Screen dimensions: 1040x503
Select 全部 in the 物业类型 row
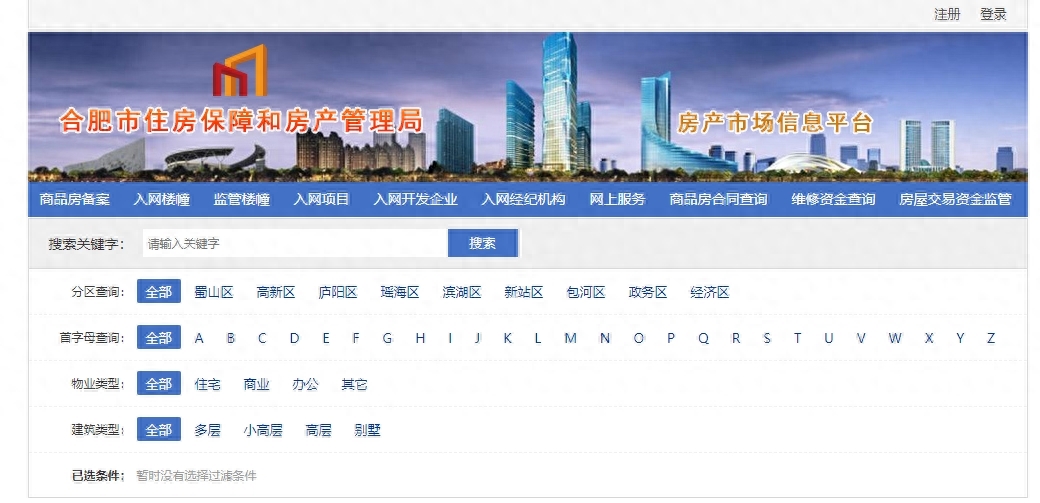(159, 384)
